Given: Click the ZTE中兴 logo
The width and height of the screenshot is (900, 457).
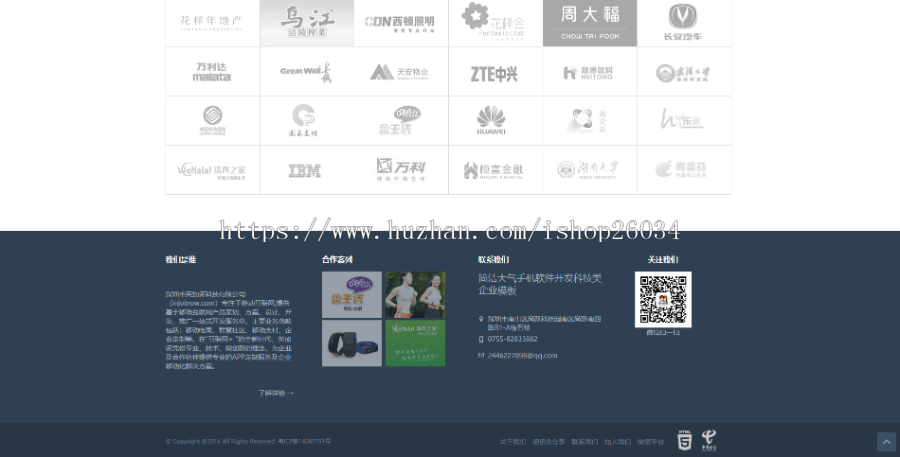Looking at the screenshot, I should [495, 72].
